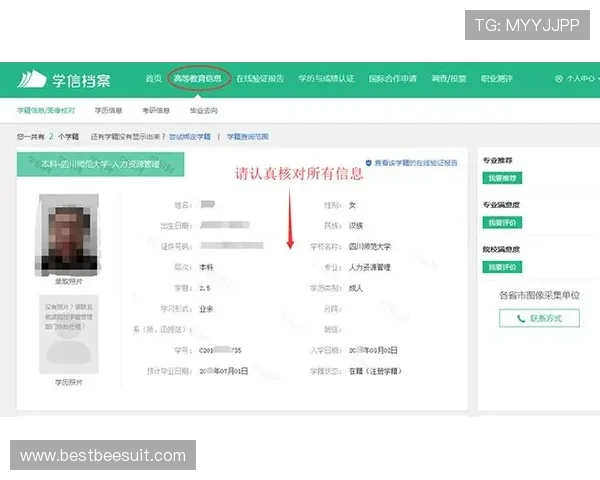
Task: Click the 各省市图像采集单位 heading
Action: coord(539,295)
